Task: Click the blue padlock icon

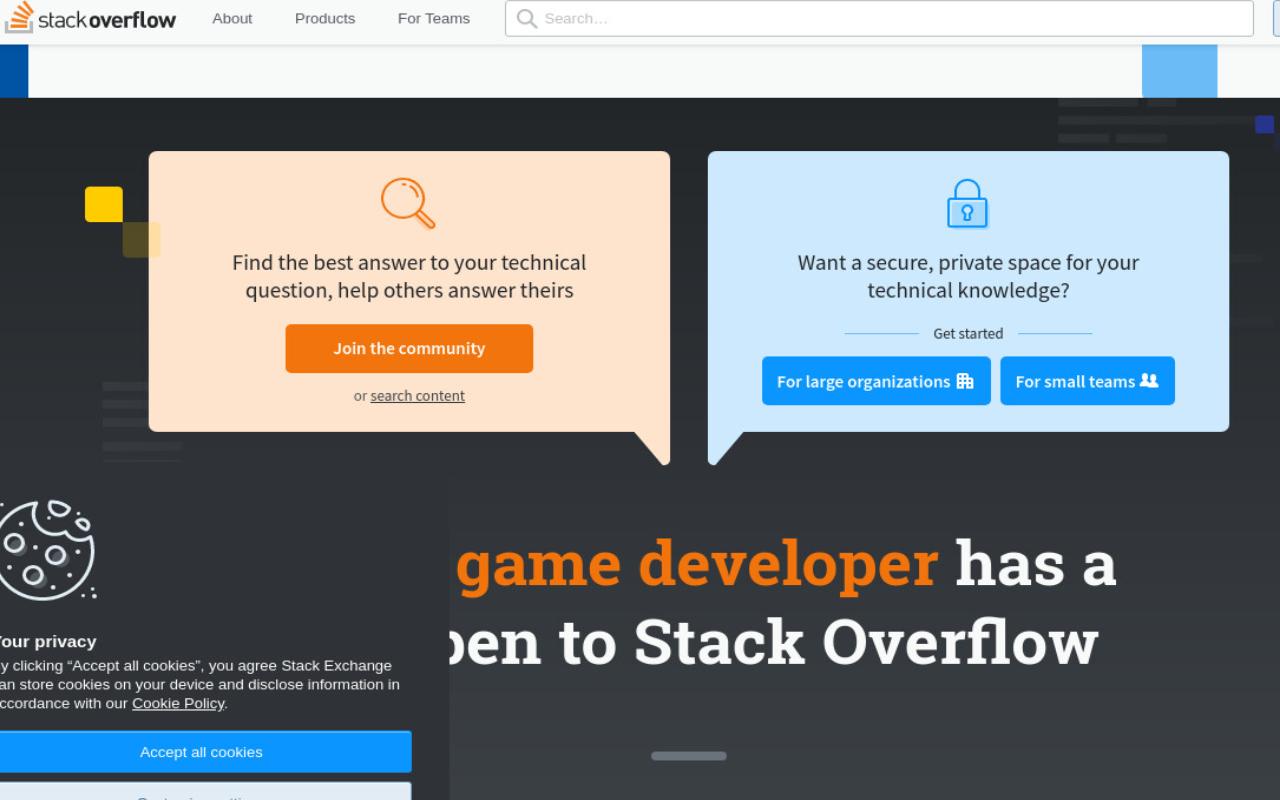Action: tap(967, 203)
